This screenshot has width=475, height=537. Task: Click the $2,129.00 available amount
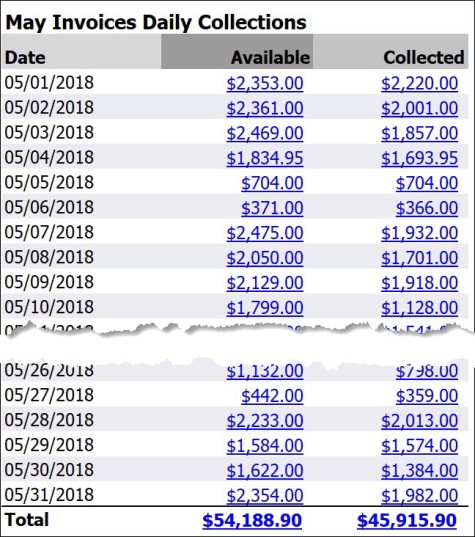coord(265,283)
